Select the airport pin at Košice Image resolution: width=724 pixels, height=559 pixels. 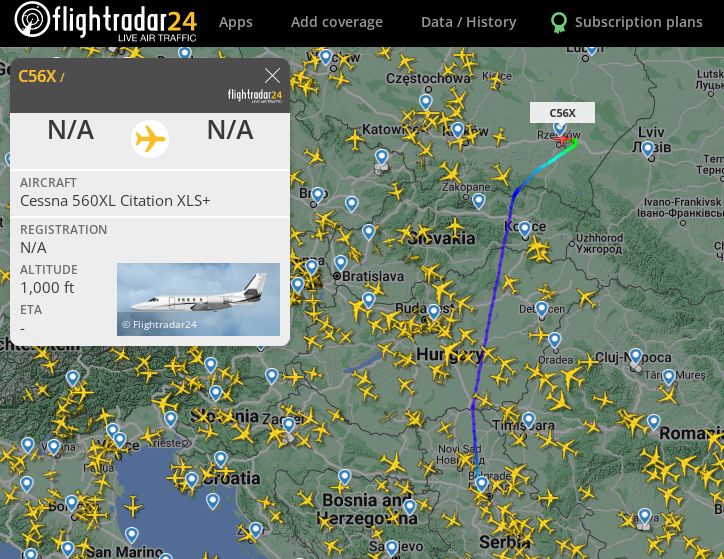click(525, 229)
